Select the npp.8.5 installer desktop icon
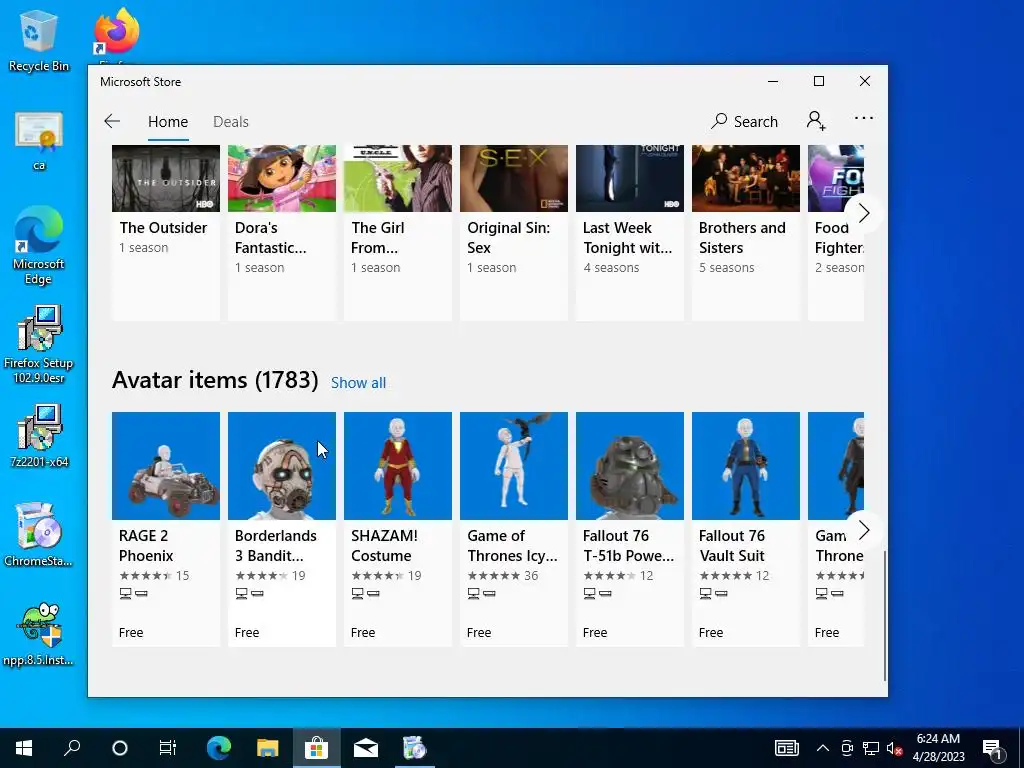This screenshot has height=768, width=1024. click(39, 633)
